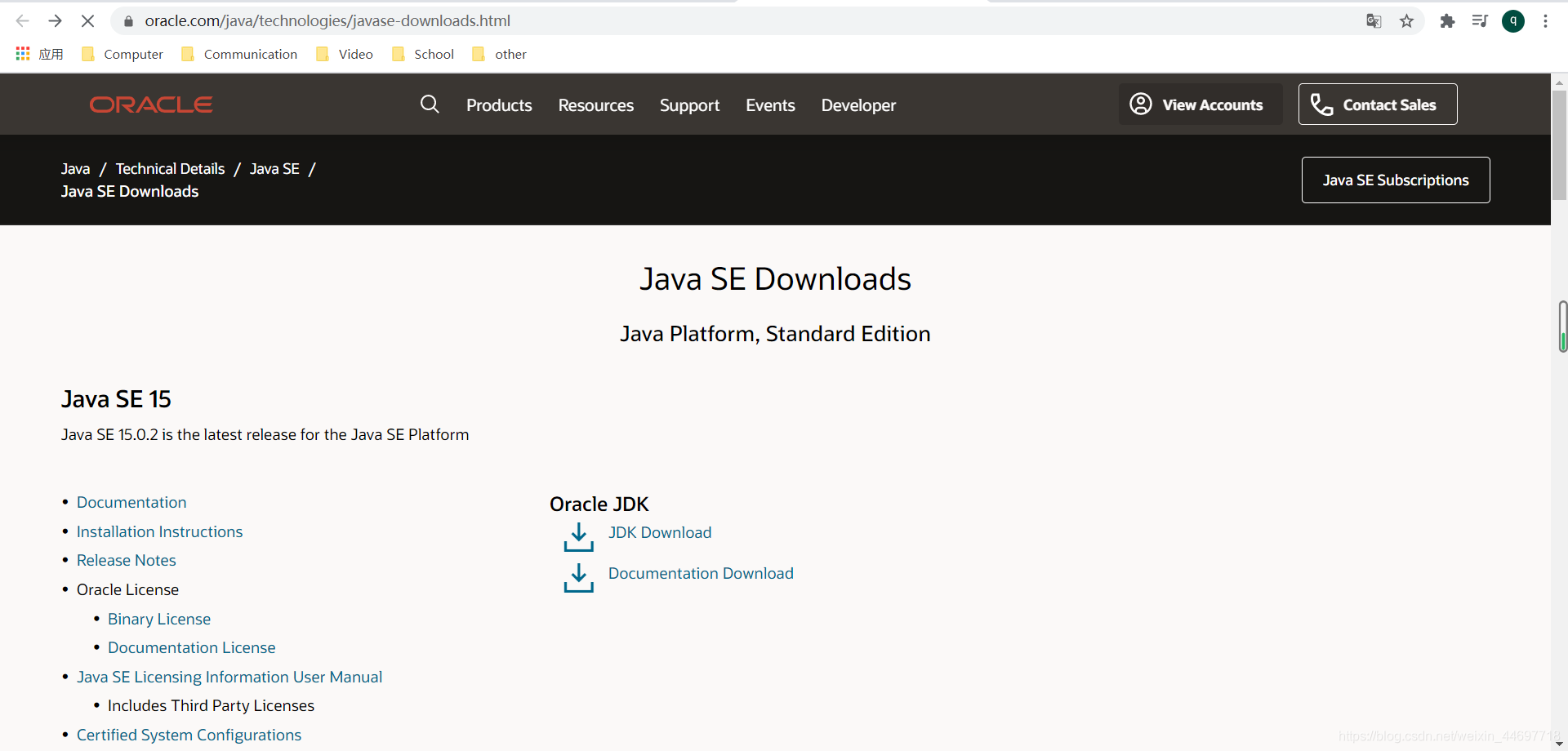Click Java SE Downloads breadcrumb text
1568x751 pixels.
[130, 192]
